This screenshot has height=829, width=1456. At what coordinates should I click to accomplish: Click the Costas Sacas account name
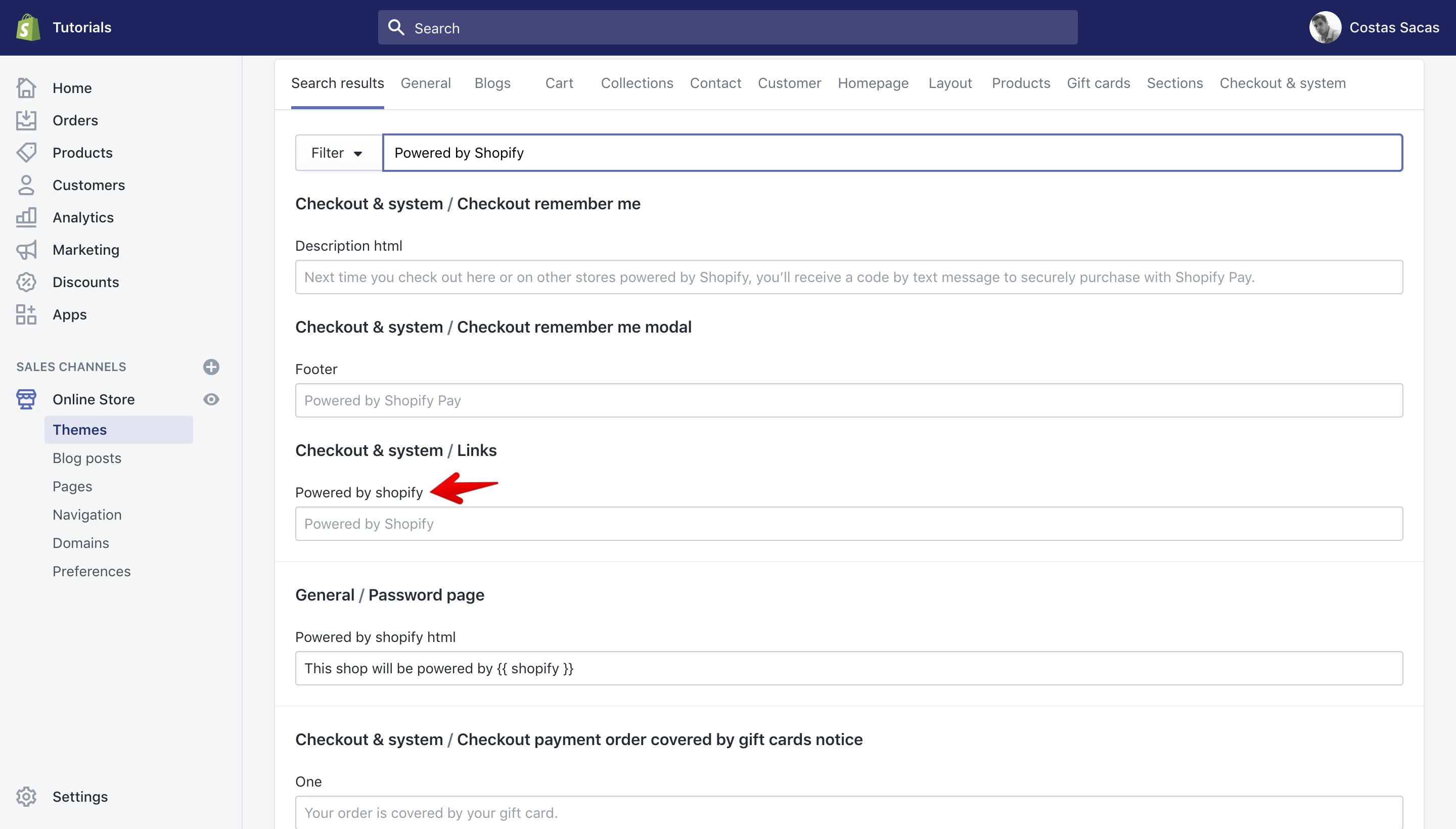(x=1394, y=27)
